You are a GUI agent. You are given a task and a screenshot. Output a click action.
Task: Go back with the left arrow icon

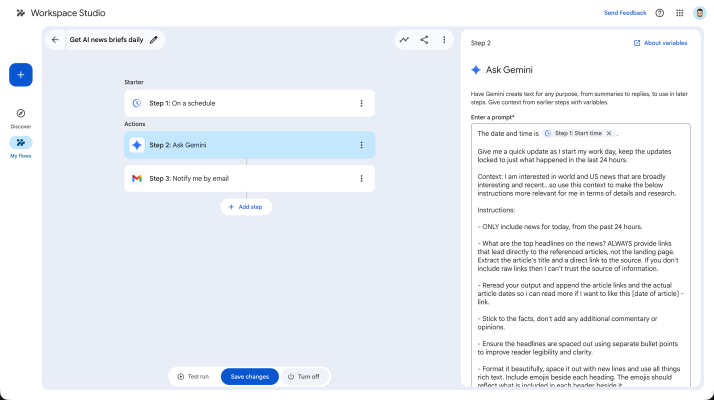coord(55,40)
